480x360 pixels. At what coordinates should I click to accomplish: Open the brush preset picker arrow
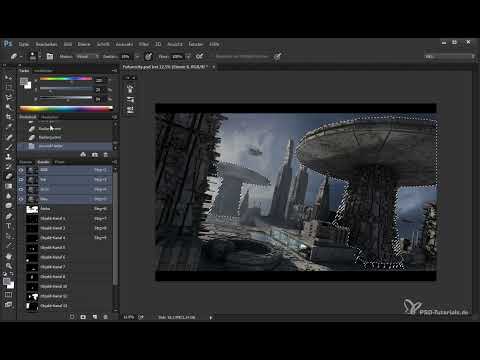40,57
